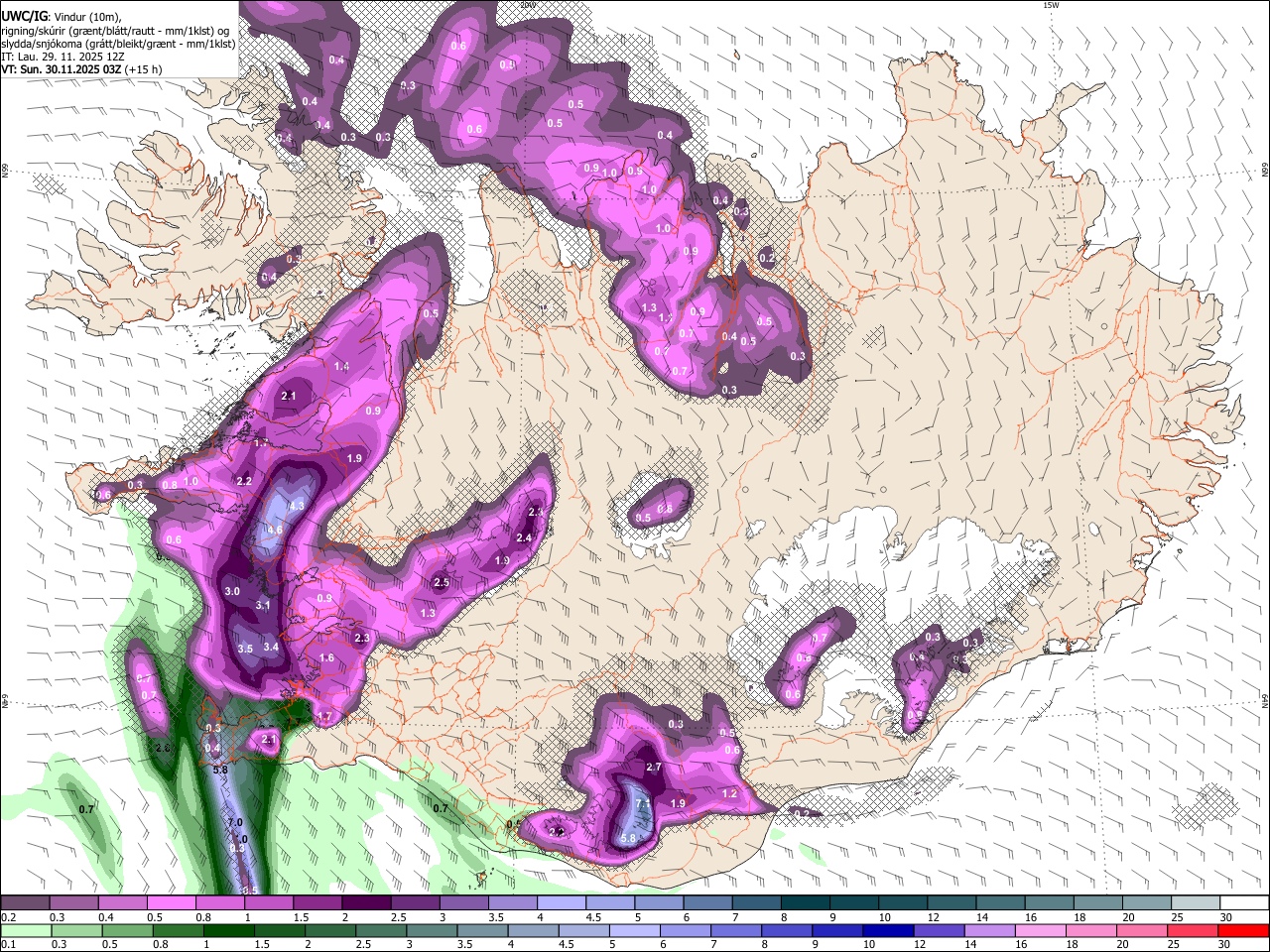Select the top snow-scale swatch labeled 0.4
Image resolution: width=1270 pixels, height=952 pixels.
coord(123,903)
